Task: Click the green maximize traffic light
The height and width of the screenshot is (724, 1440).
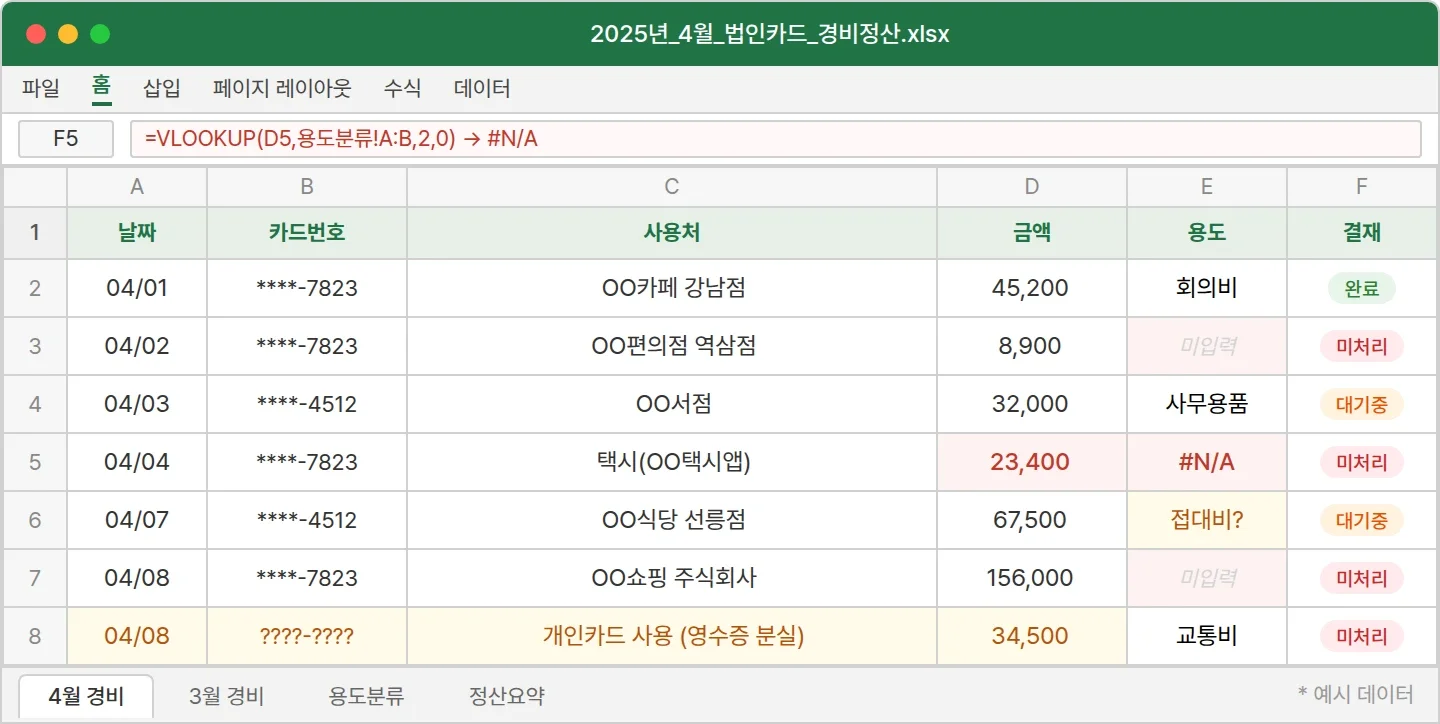Action: click(99, 32)
